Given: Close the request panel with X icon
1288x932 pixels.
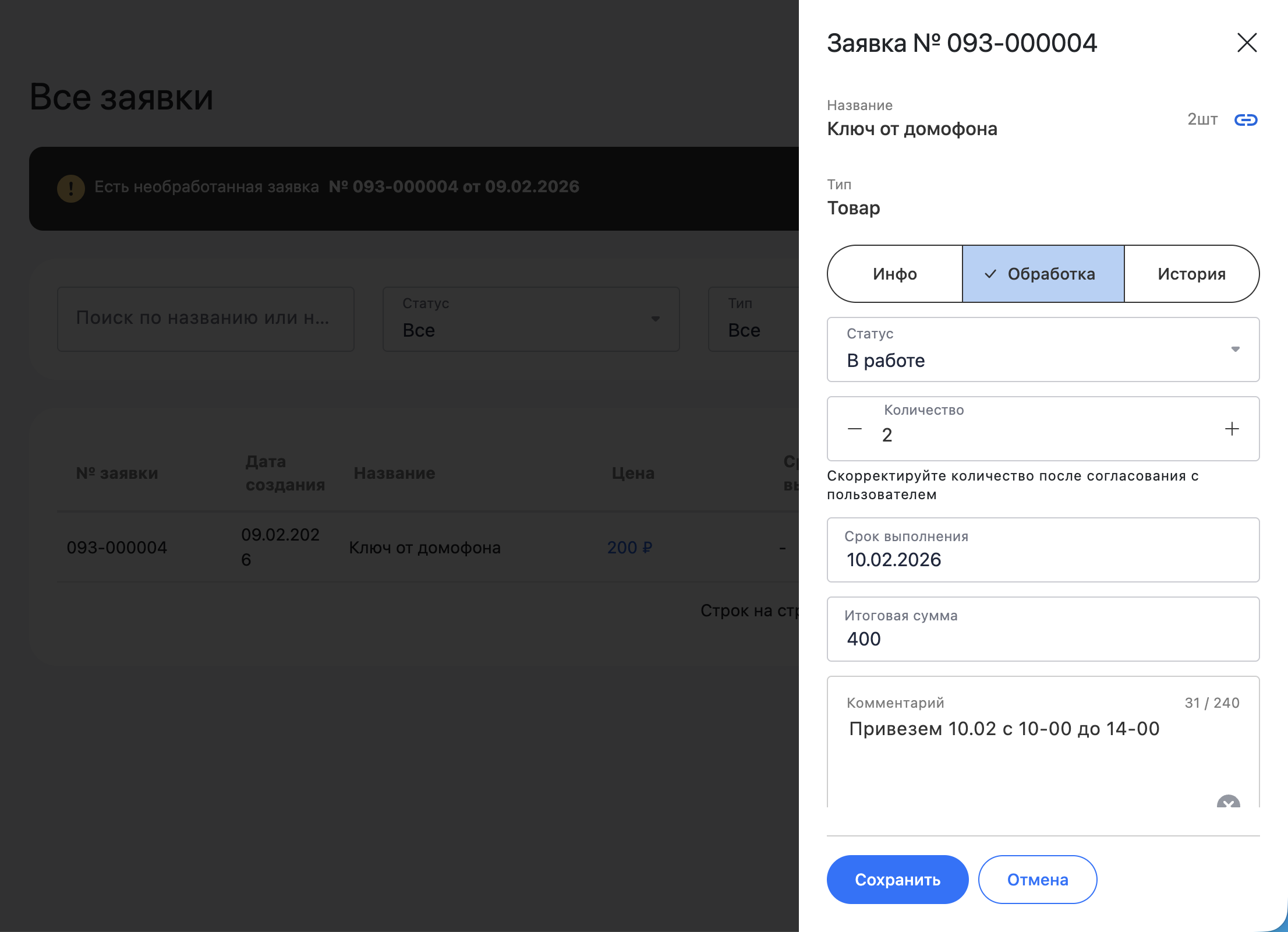Looking at the screenshot, I should tap(1247, 43).
